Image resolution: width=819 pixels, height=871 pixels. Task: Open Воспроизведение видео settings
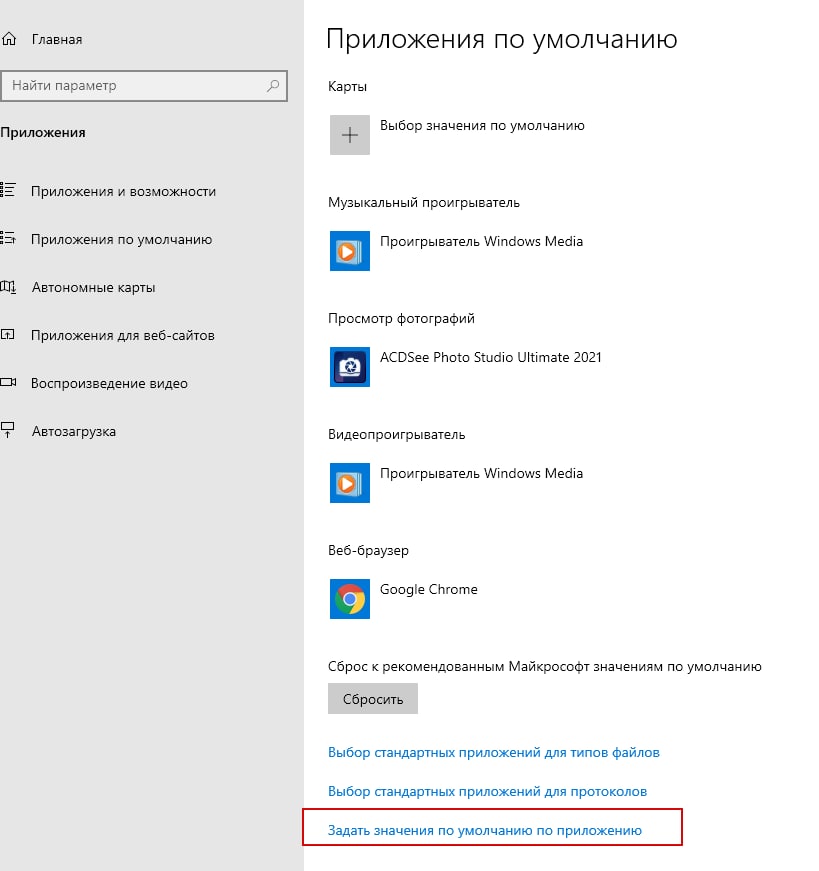(x=109, y=383)
